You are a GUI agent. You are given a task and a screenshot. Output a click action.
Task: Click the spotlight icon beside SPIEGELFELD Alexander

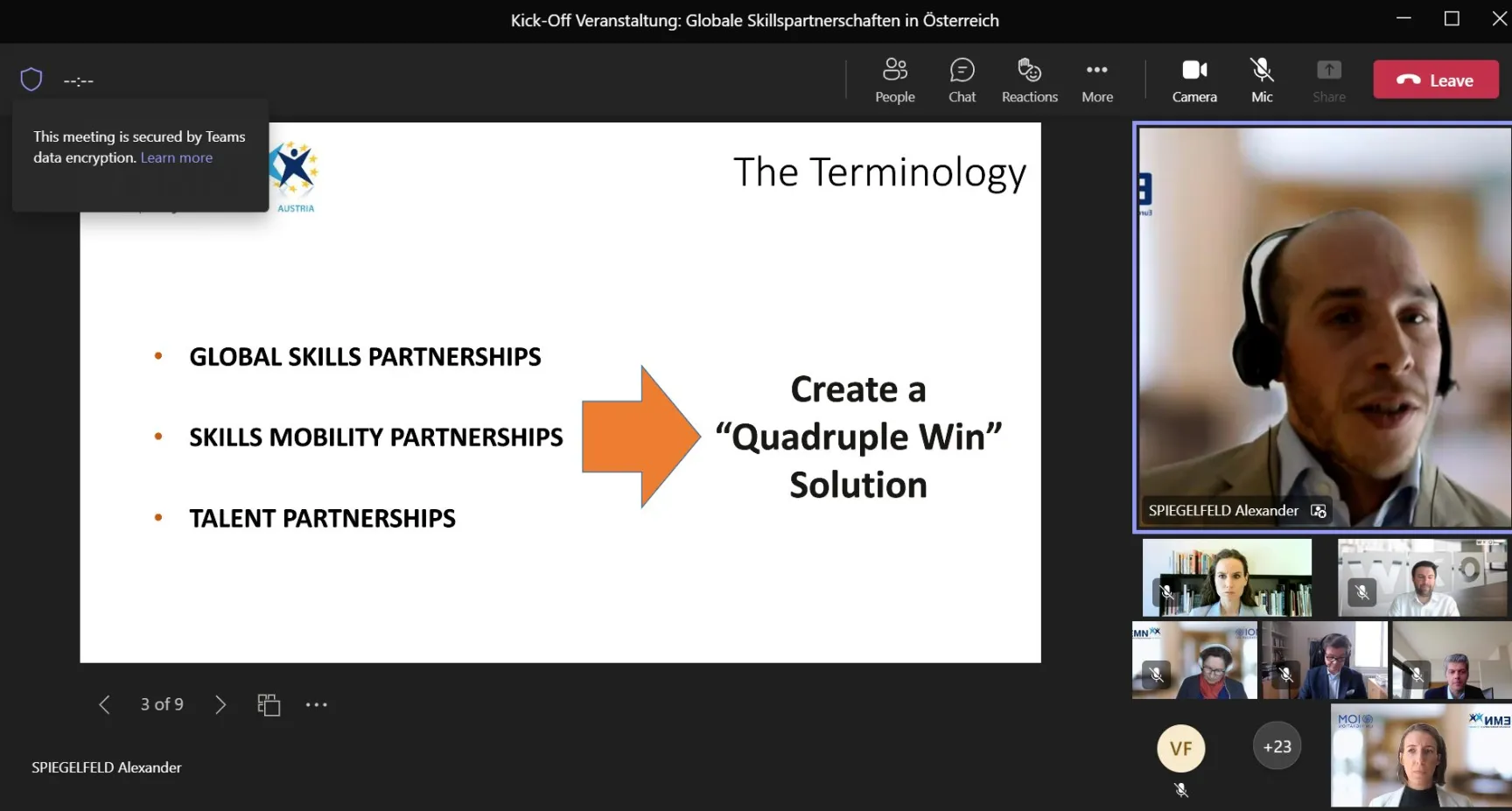click(1319, 511)
